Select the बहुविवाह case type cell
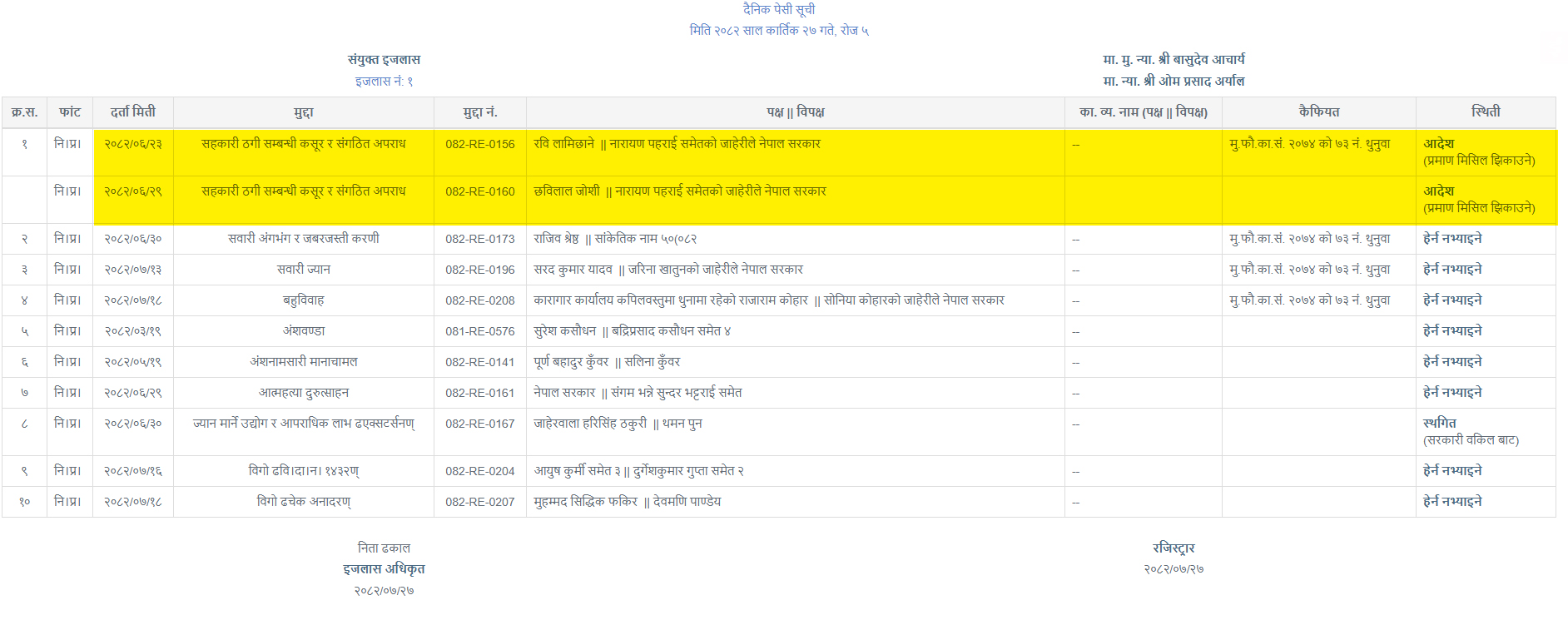The height and width of the screenshot is (620, 1568). (303, 300)
